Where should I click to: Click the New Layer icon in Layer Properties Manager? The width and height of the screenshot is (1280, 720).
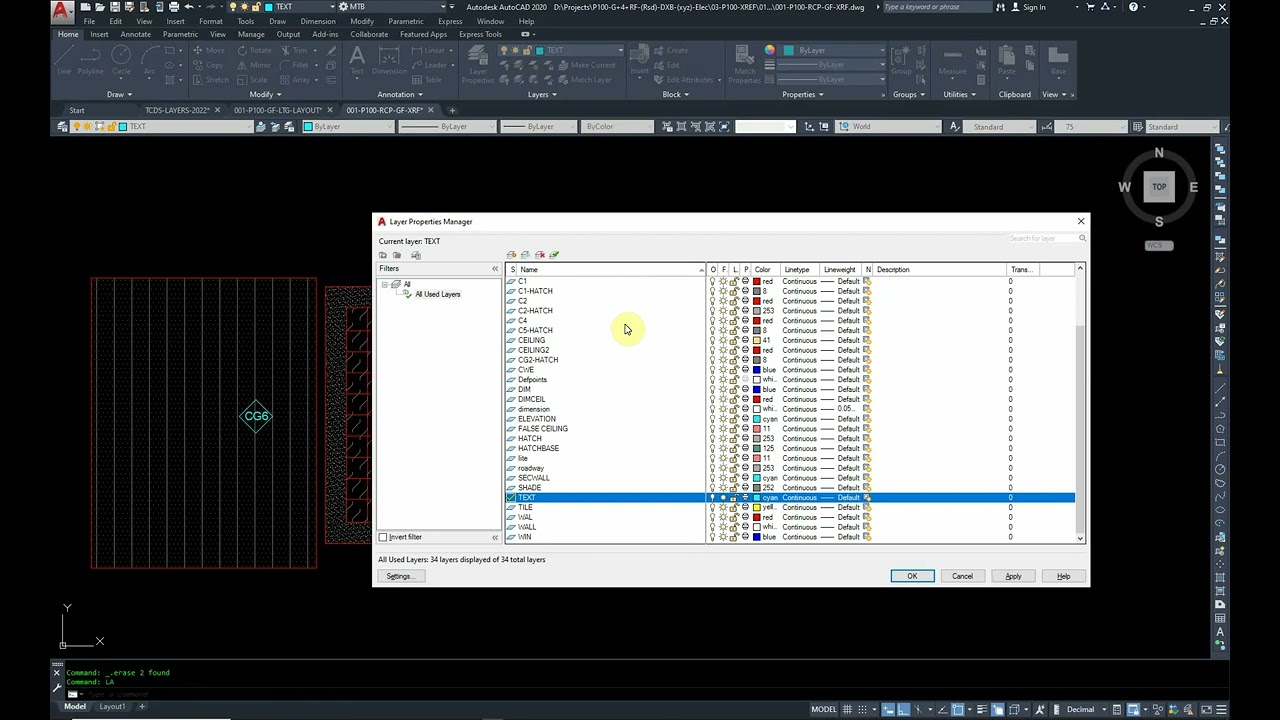(512, 255)
